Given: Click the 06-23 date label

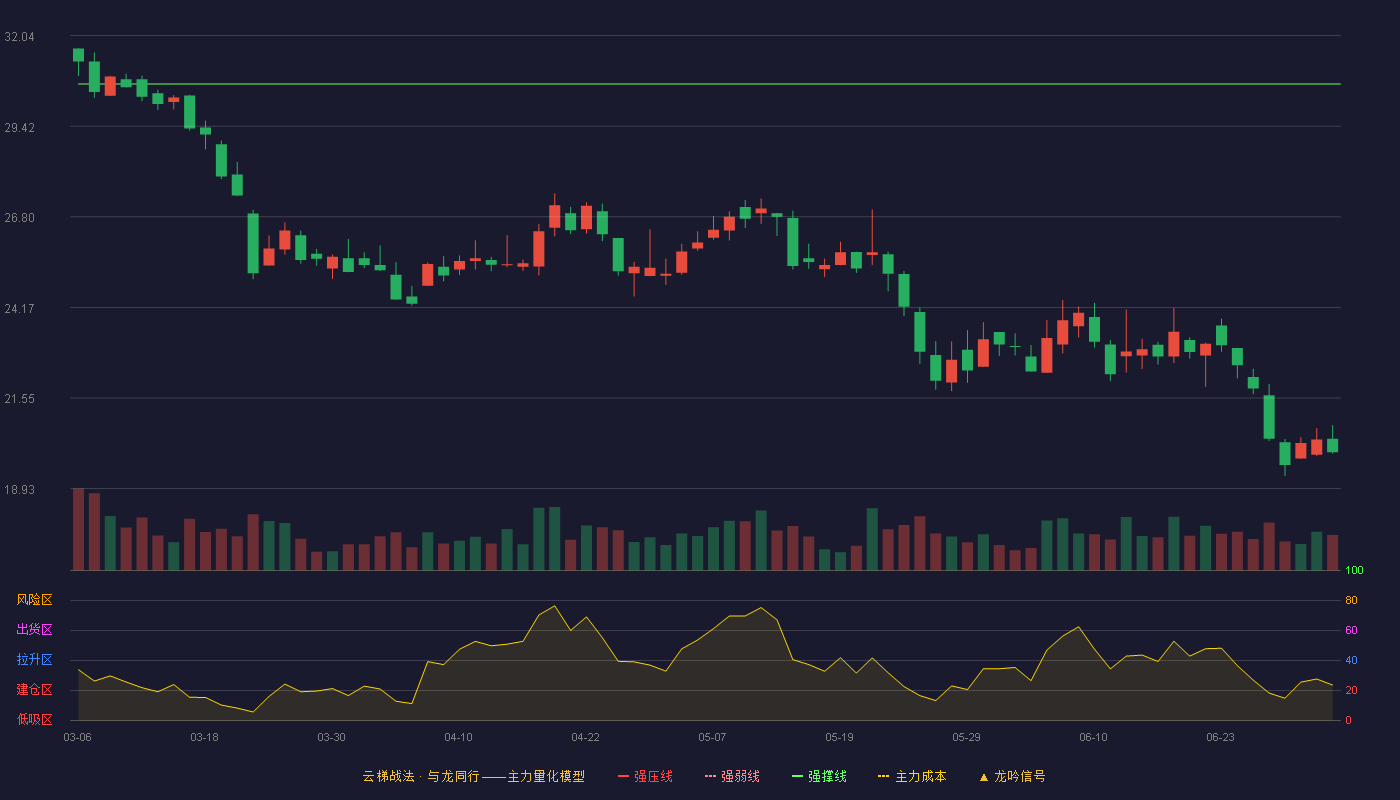Looking at the screenshot, I should click(1220, 737).
